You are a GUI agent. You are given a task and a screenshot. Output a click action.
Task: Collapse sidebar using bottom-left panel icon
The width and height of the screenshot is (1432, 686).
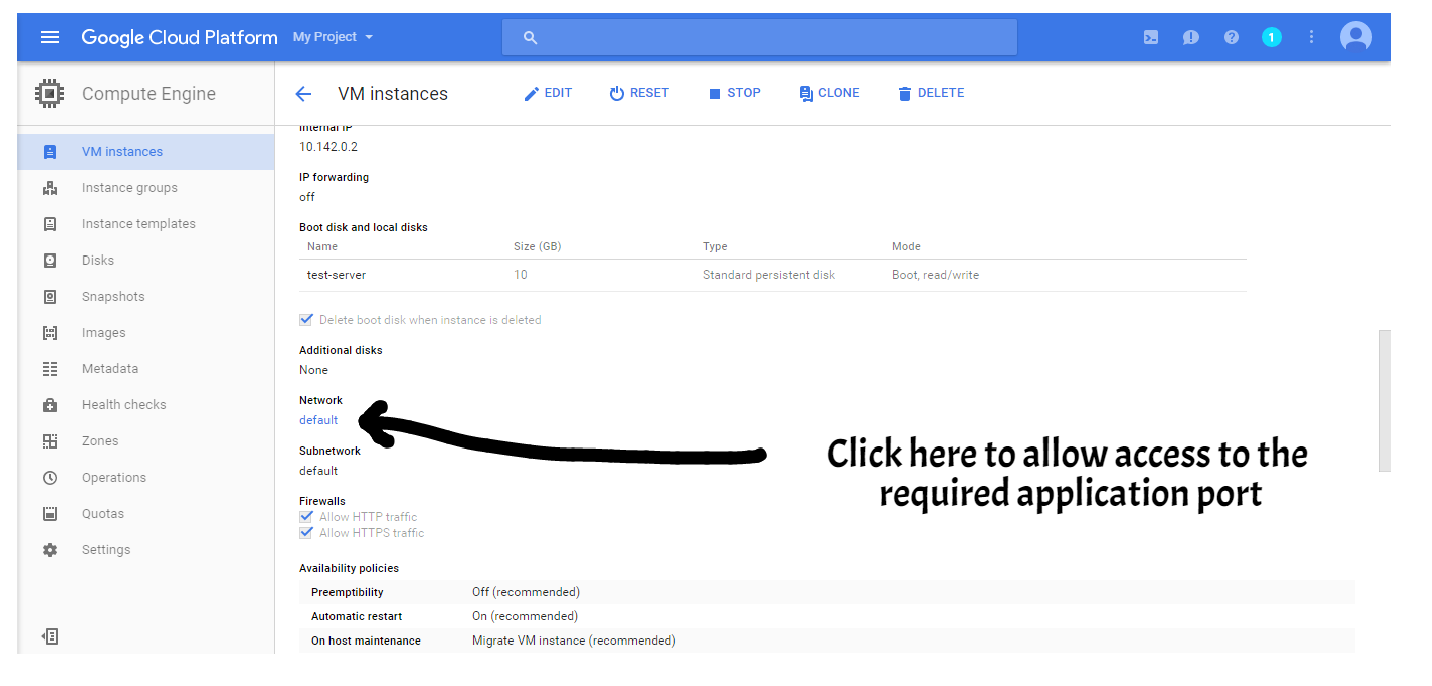(51, 636)
